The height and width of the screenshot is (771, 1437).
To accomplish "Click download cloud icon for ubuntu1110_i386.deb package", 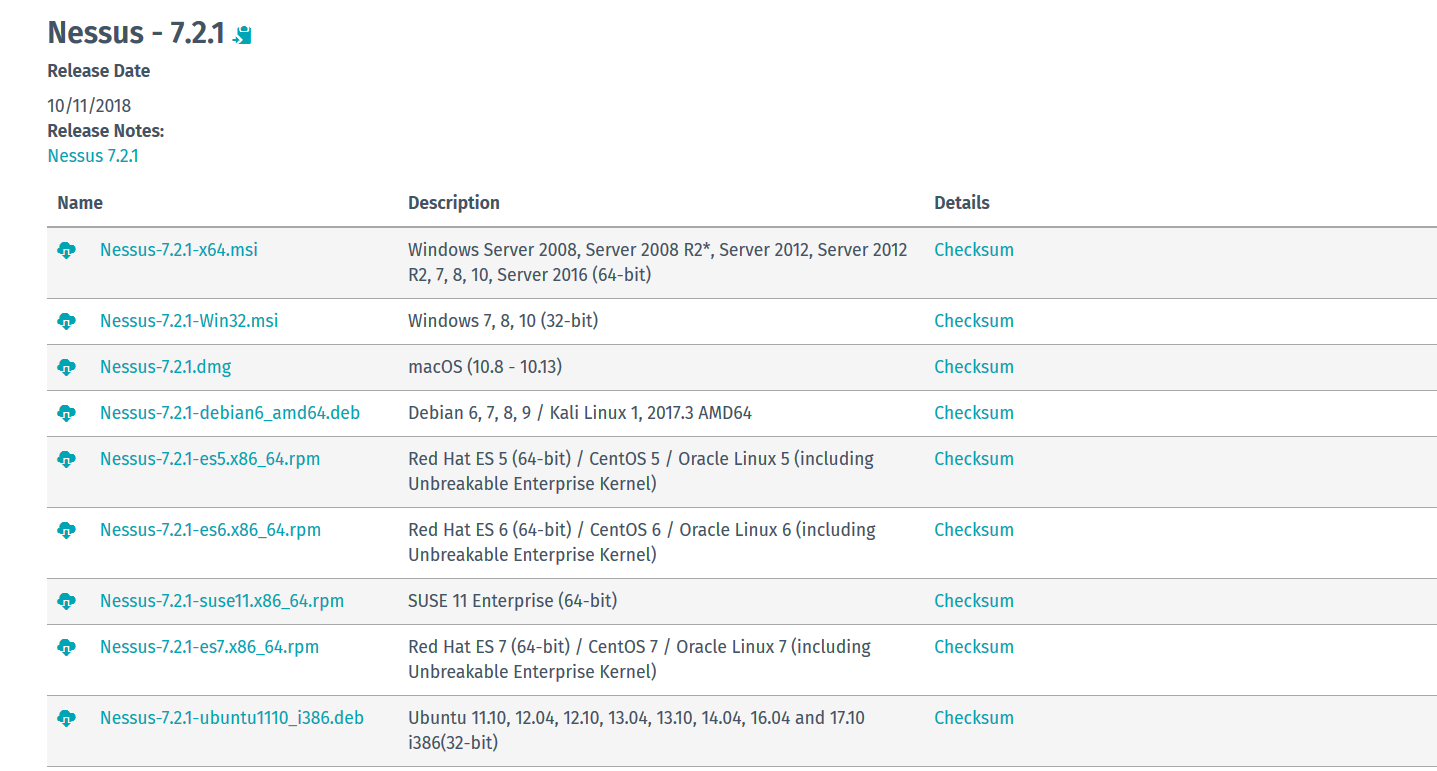I will coord(67,718).
